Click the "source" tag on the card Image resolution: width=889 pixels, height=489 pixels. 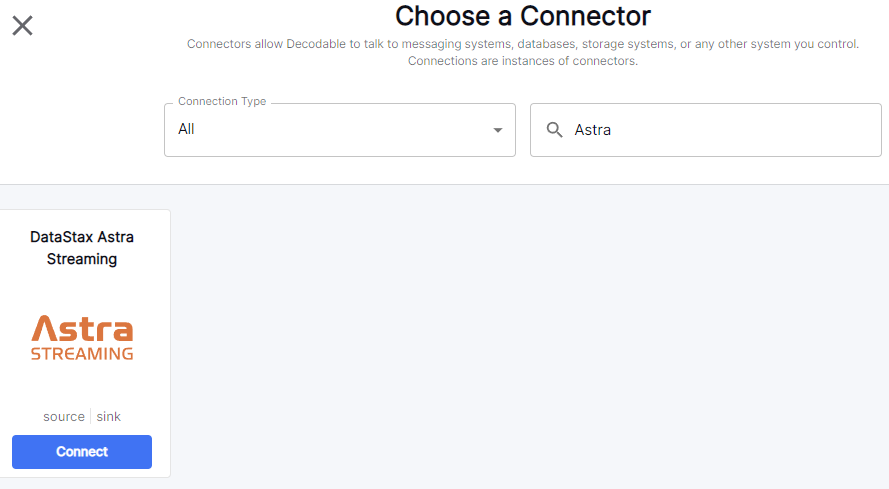(64, 416)
